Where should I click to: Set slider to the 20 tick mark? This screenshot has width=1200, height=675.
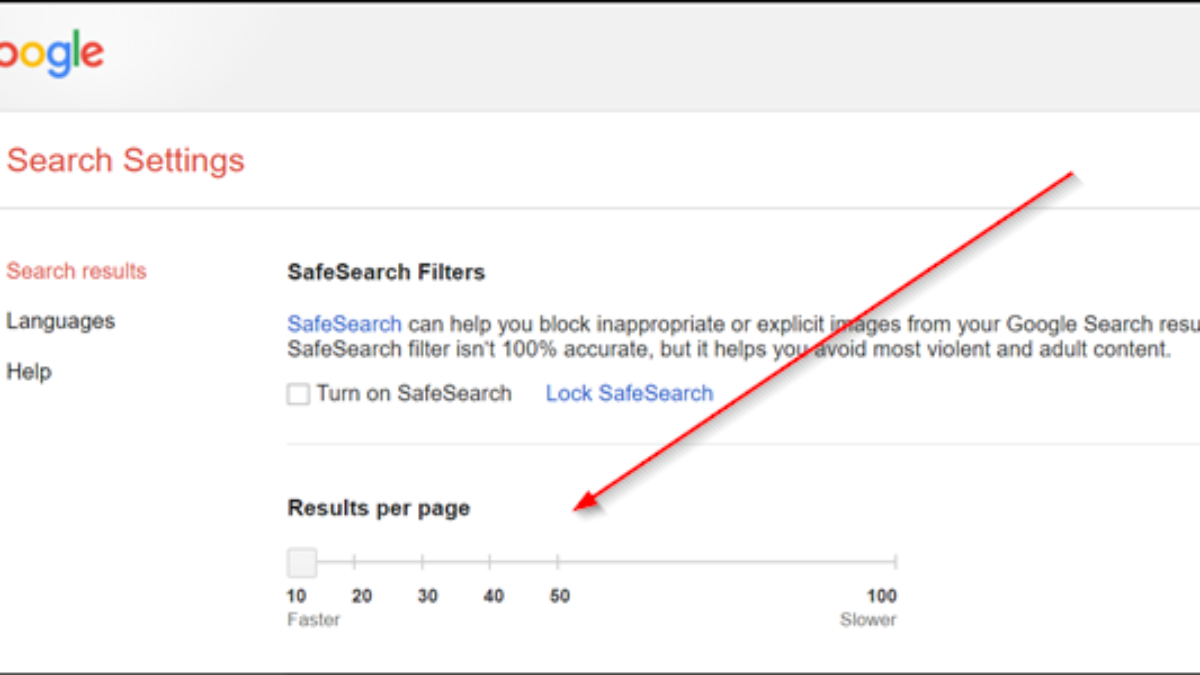point(355,563)
